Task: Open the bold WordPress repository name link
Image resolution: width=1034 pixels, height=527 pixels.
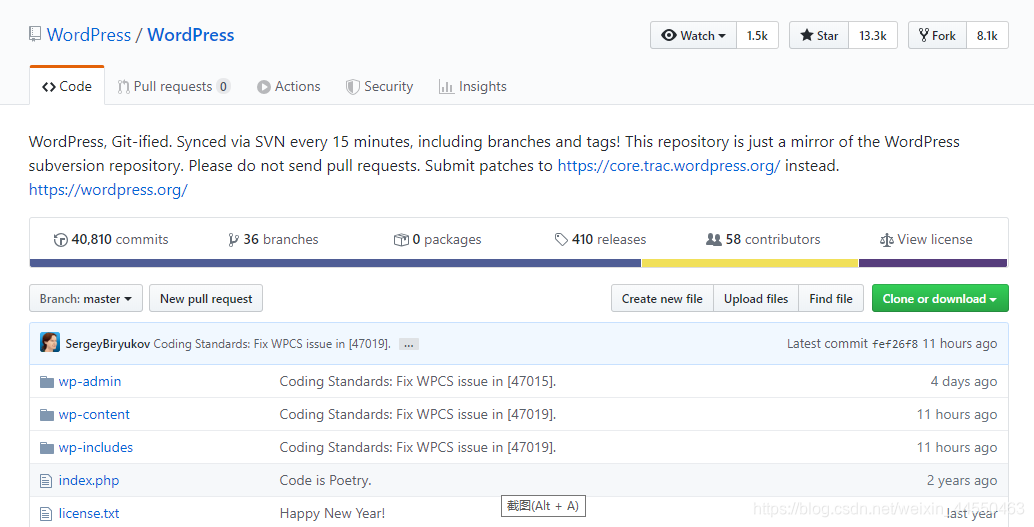Action: point(191,35)
